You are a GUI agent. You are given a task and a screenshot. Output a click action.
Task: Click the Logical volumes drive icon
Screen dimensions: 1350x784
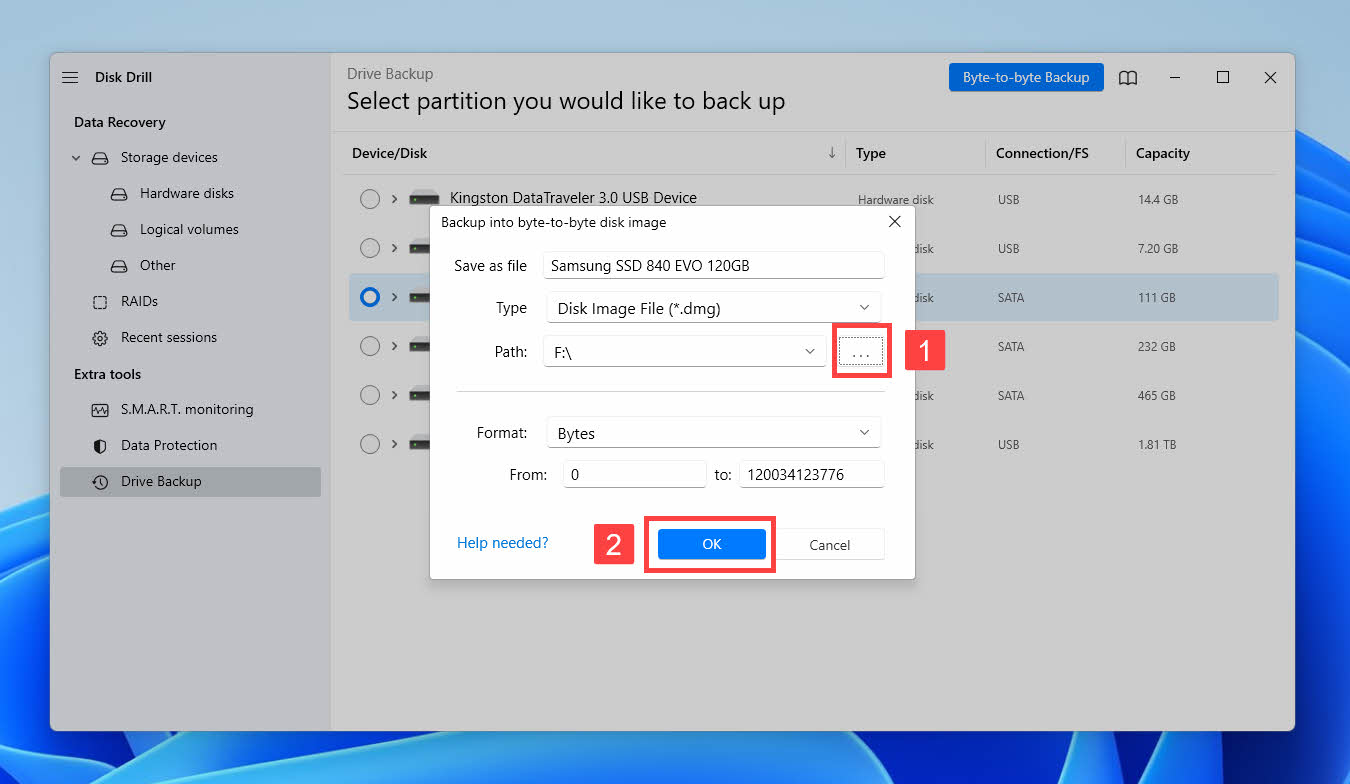pyautogui.click(x=119, y=230)
